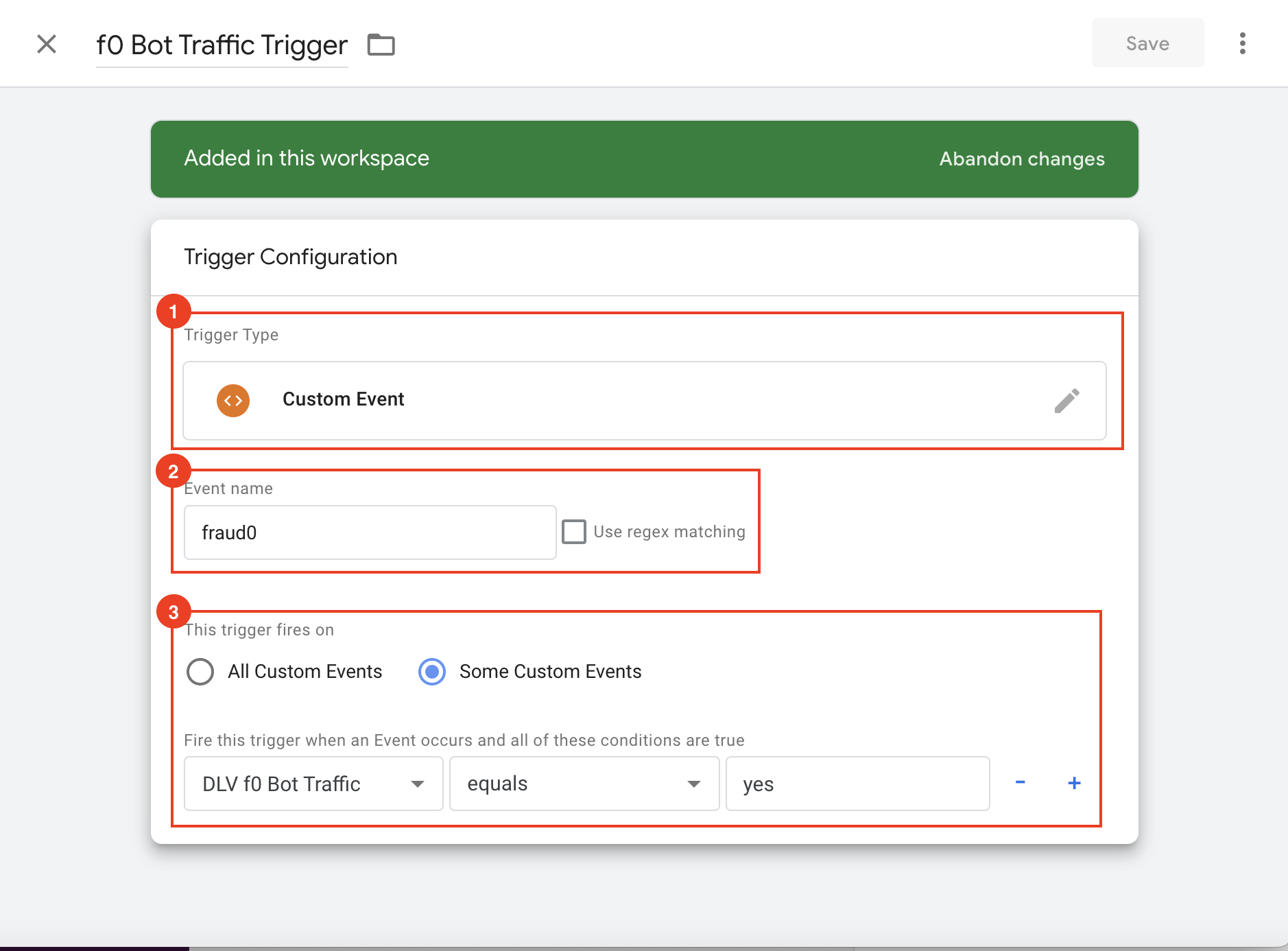Click the Save button
Screen dimensions: 1288x951
pos(1147,43)
